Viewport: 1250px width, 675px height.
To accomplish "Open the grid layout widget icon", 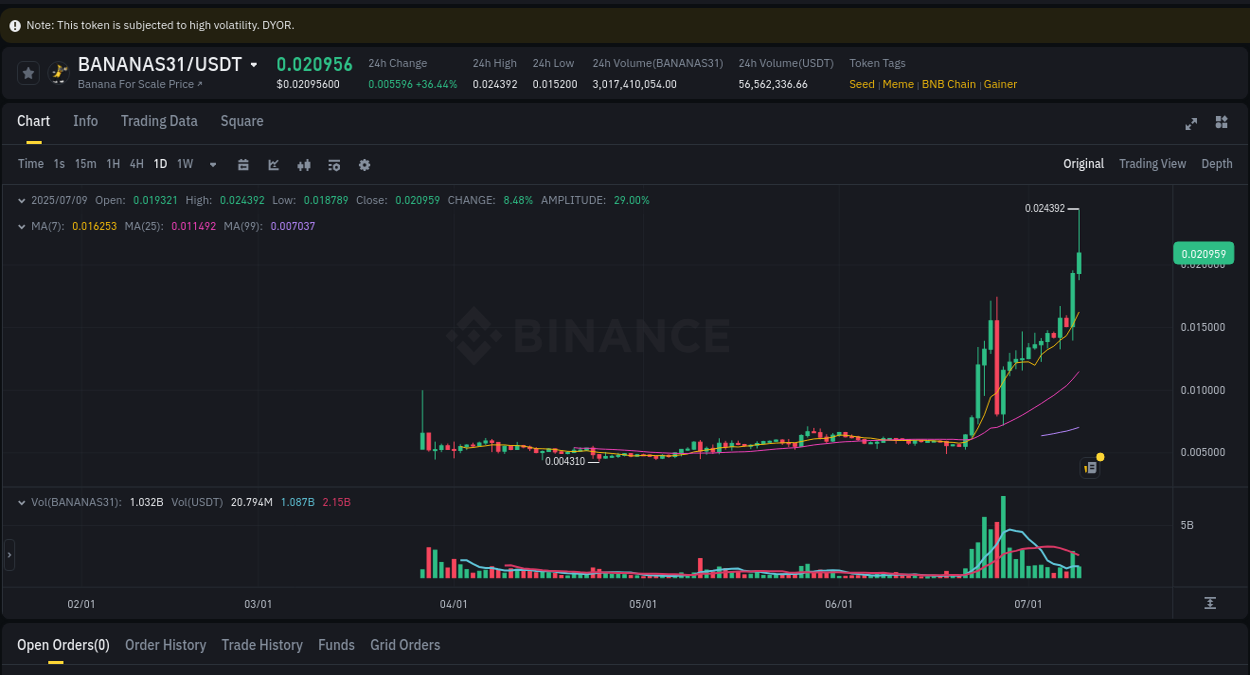I will pos(1221,122).
